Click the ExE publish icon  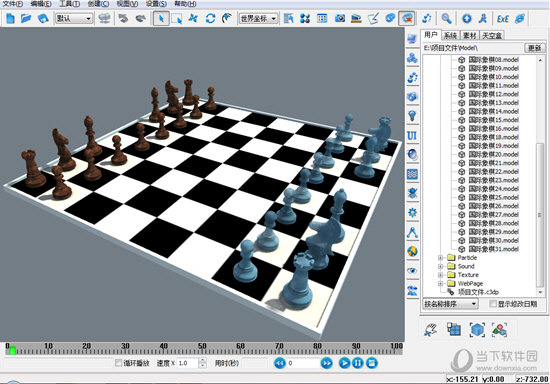click(503, 18)
